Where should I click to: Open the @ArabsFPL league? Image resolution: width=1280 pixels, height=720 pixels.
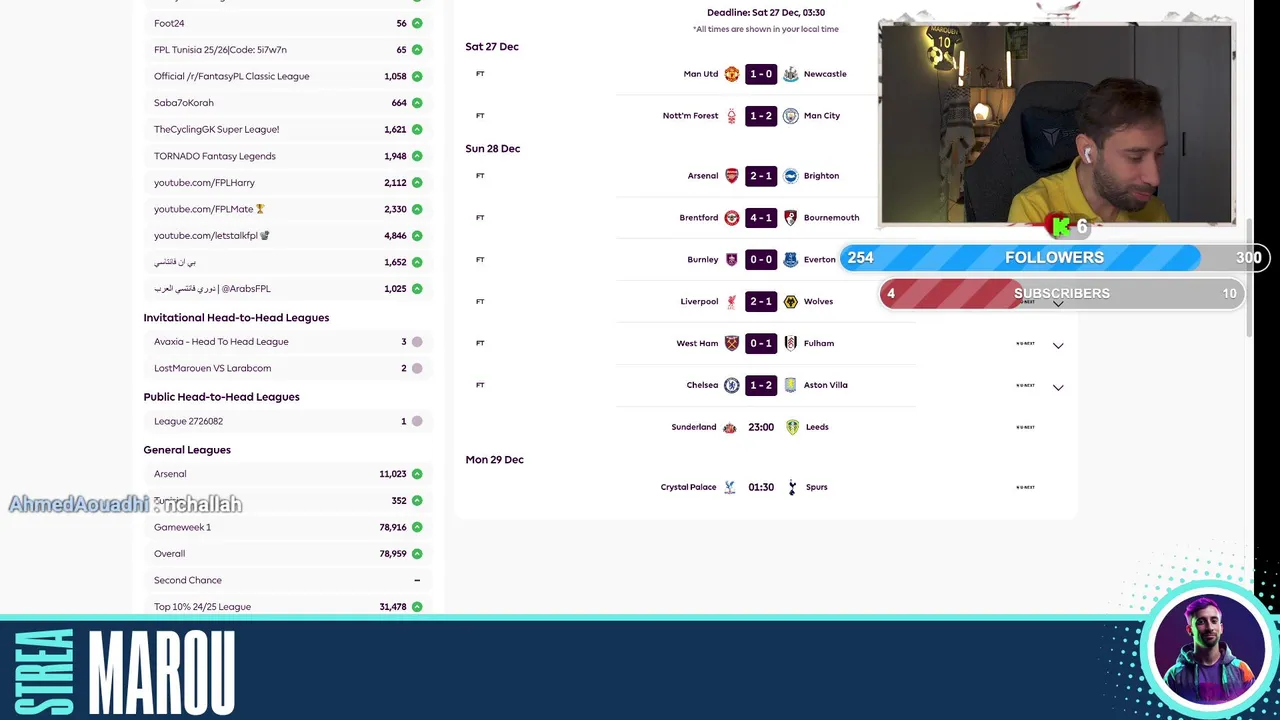point(212,289)
